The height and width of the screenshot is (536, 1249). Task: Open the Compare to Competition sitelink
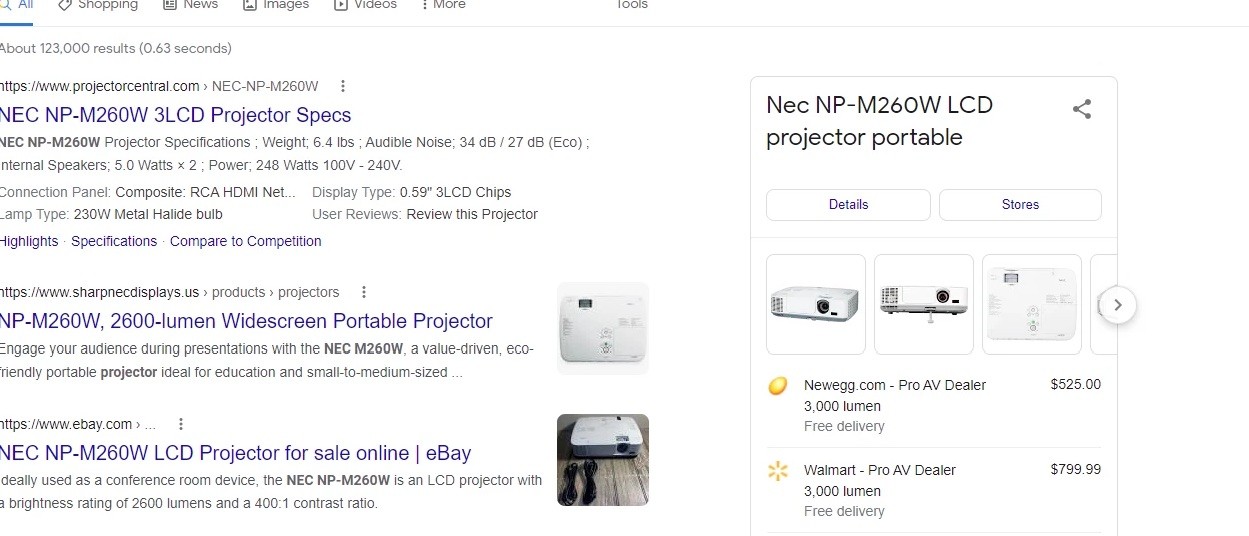pyautogui.click(x=245, y=241)
